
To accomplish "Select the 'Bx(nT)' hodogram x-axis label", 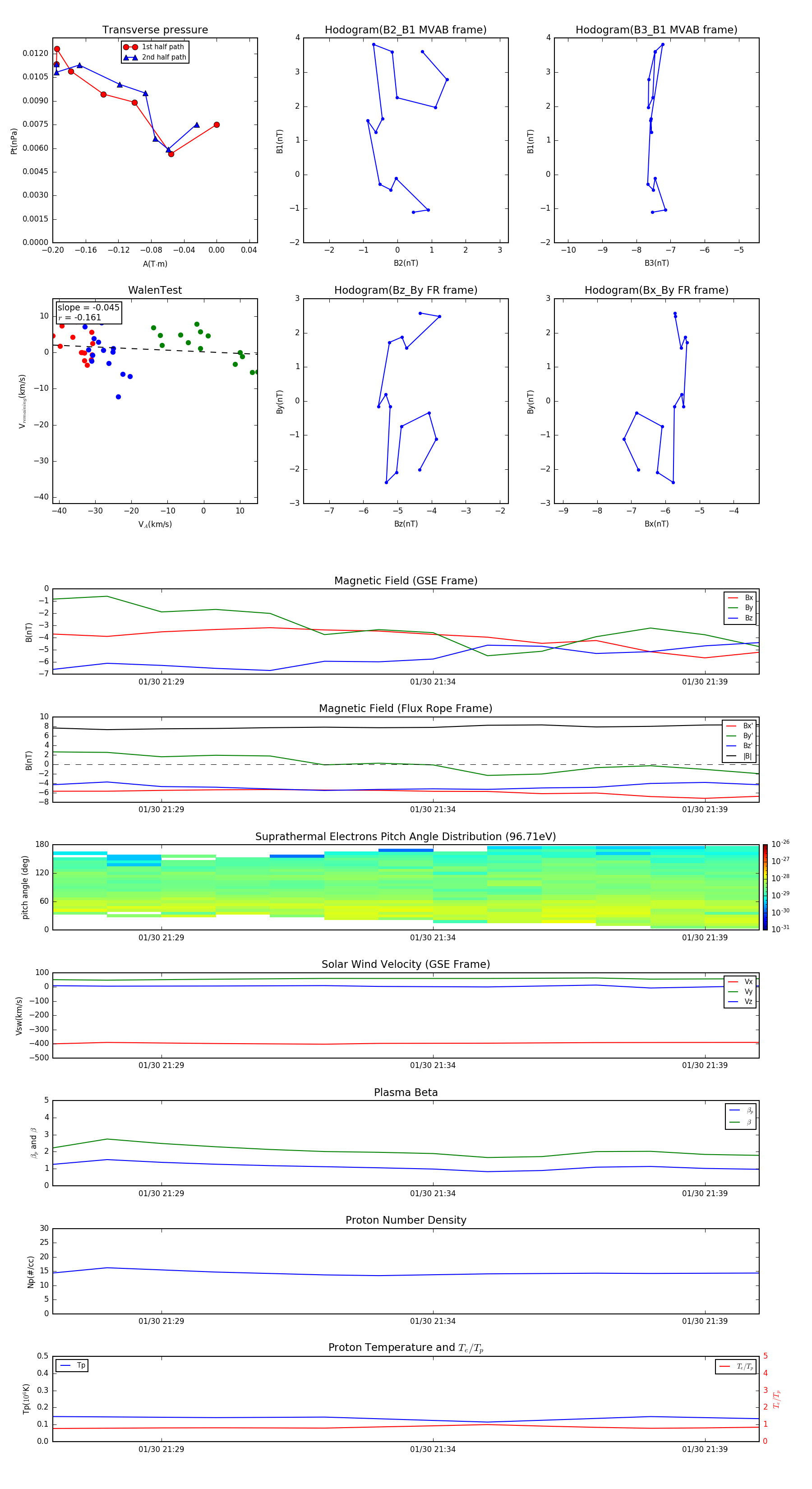I will (656, 524).
